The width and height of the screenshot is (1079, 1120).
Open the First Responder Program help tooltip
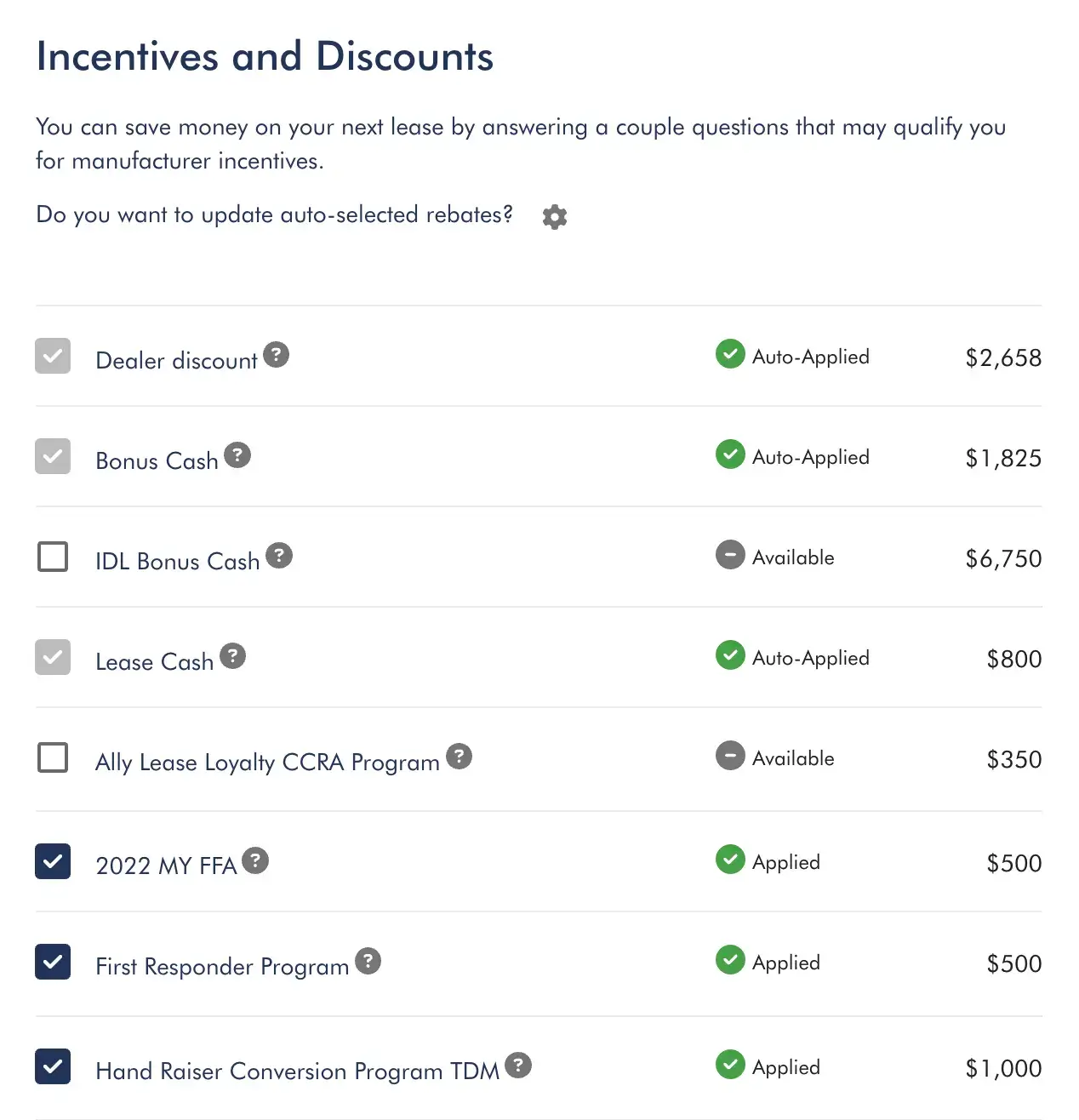[368, 961]
